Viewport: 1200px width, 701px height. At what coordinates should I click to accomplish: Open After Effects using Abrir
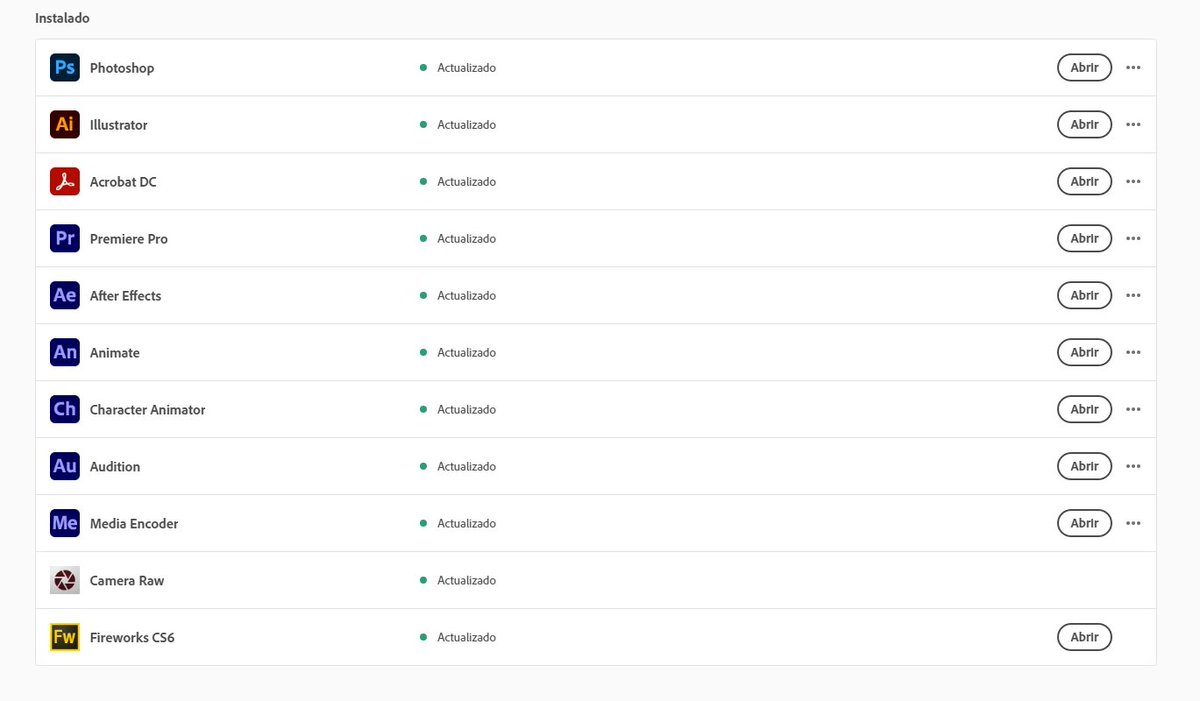click(x=1084, y=296)
